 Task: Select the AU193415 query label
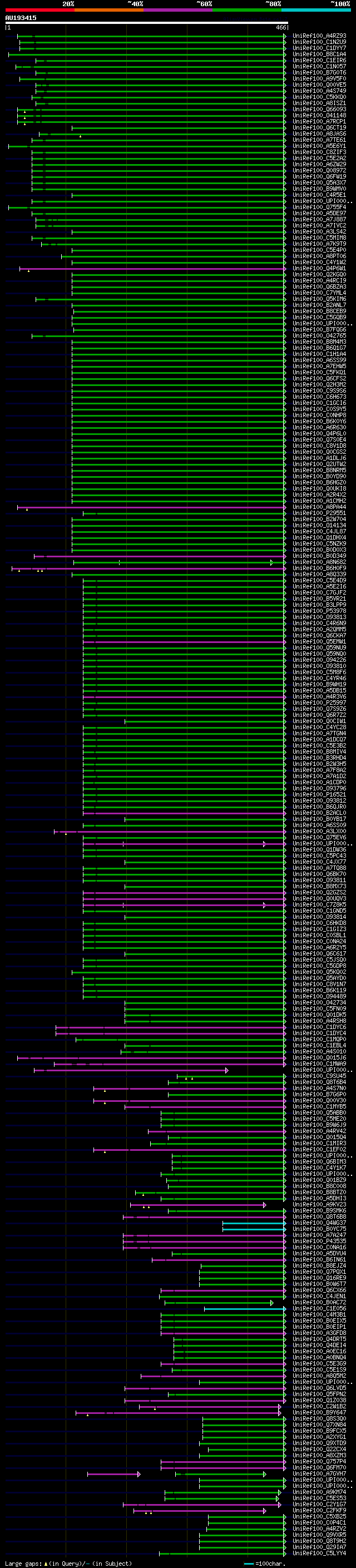click(21, 18)
